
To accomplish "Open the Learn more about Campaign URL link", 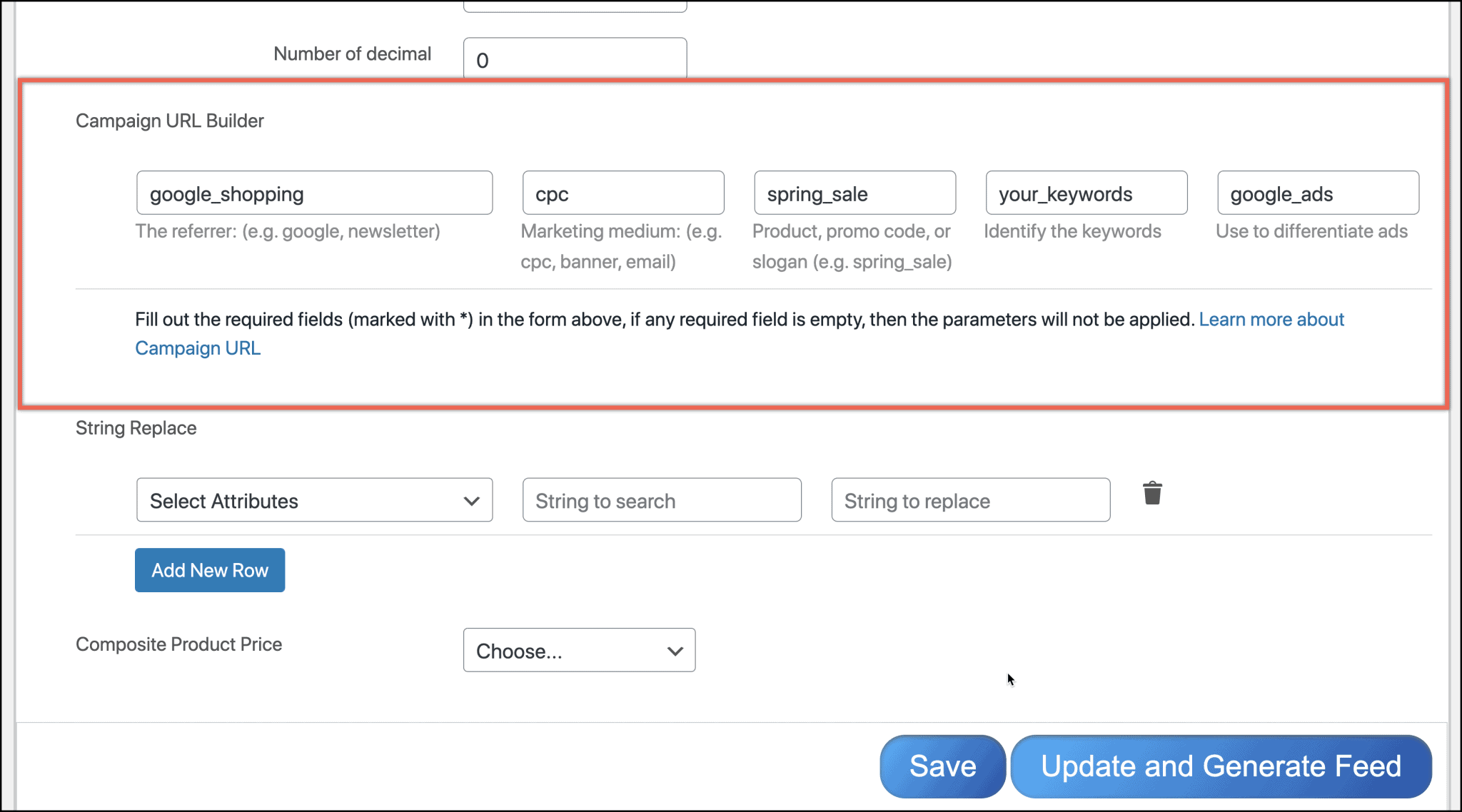I will [1272, 319].
